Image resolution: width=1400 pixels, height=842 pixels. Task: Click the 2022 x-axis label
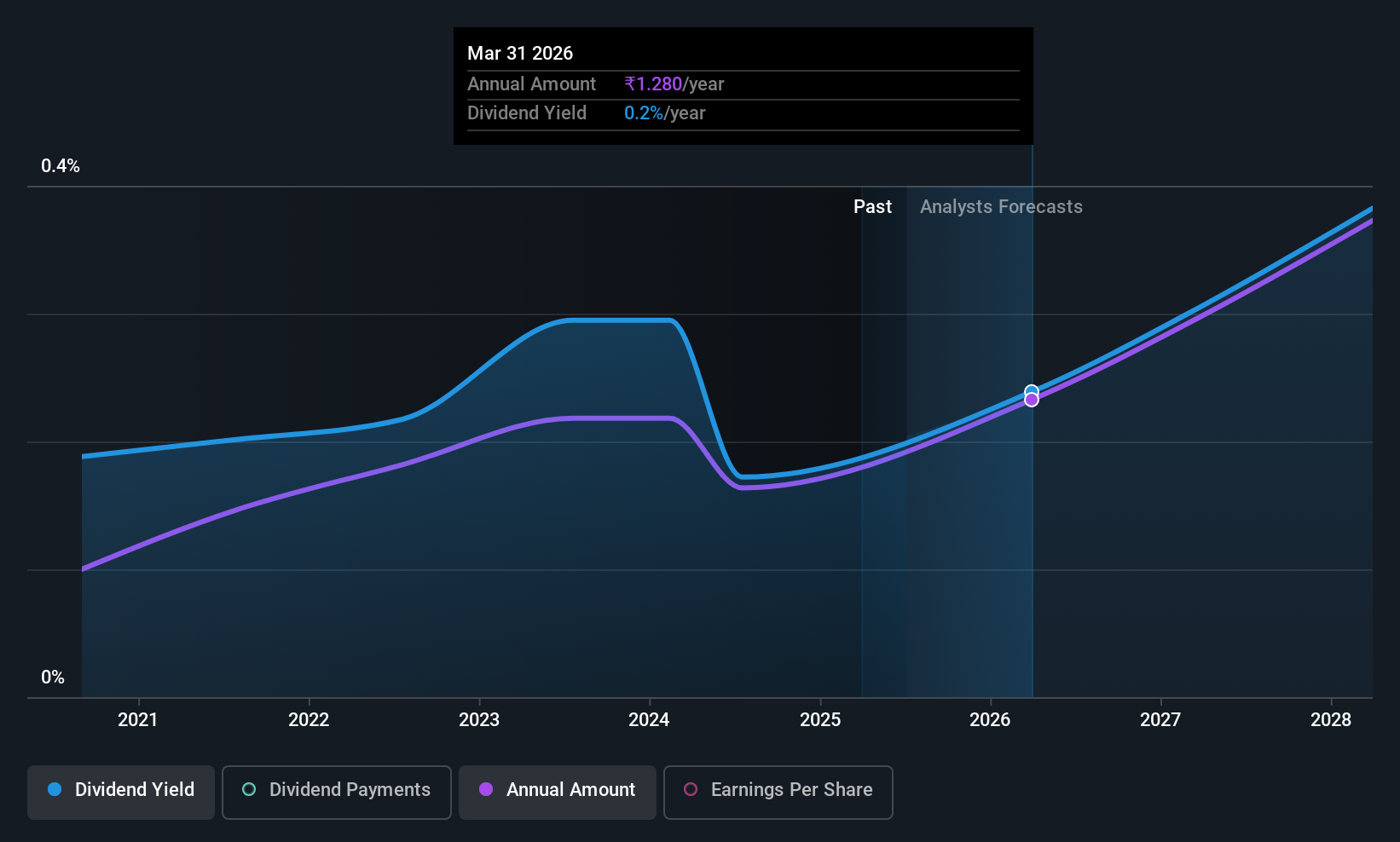309,720
